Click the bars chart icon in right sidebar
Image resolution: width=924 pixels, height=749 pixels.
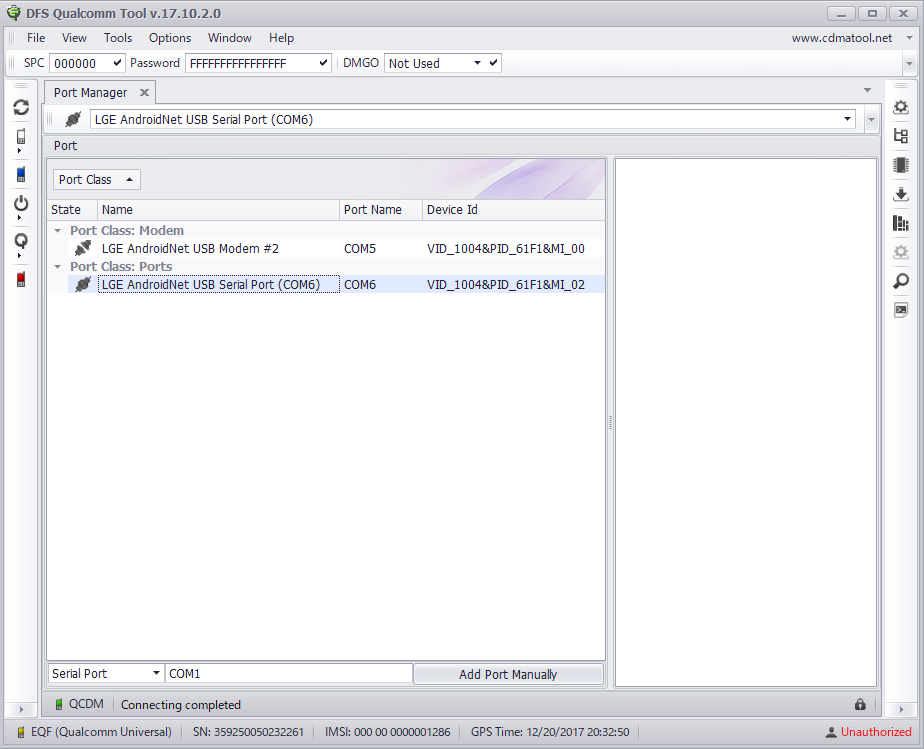(900, 223)
